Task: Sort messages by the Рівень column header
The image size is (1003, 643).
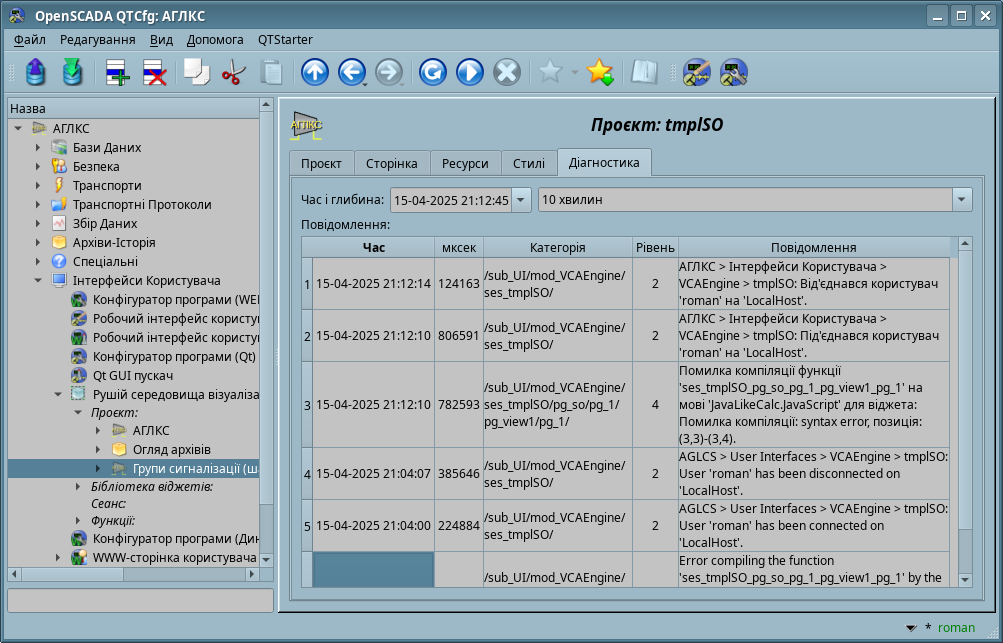Action: [655, 247]
